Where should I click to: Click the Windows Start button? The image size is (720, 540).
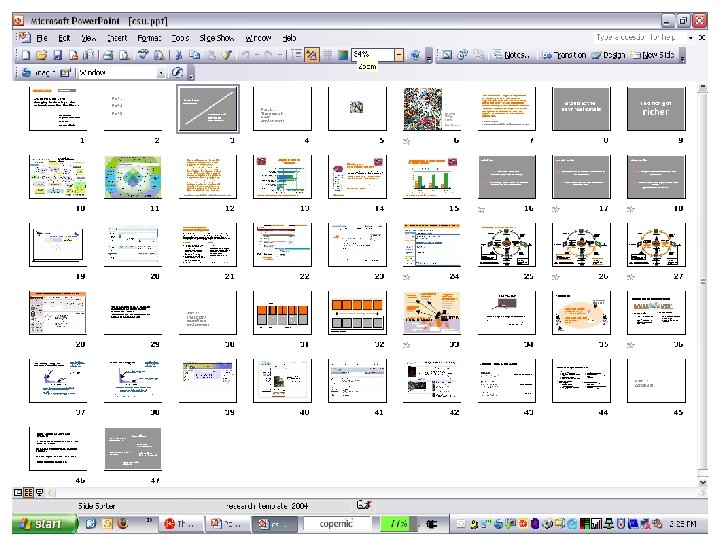[x=44, y=523]
